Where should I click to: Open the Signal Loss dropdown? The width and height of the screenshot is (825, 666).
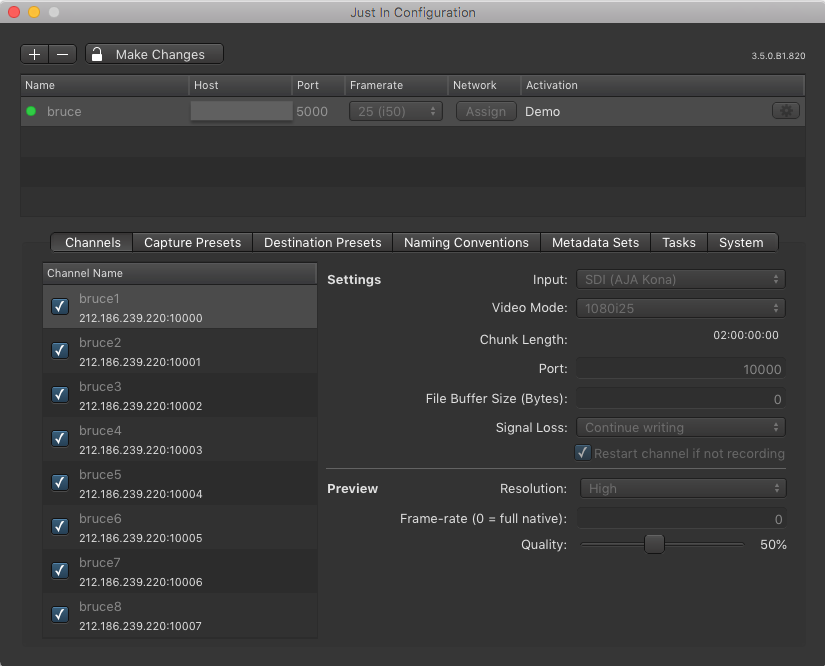681,427
